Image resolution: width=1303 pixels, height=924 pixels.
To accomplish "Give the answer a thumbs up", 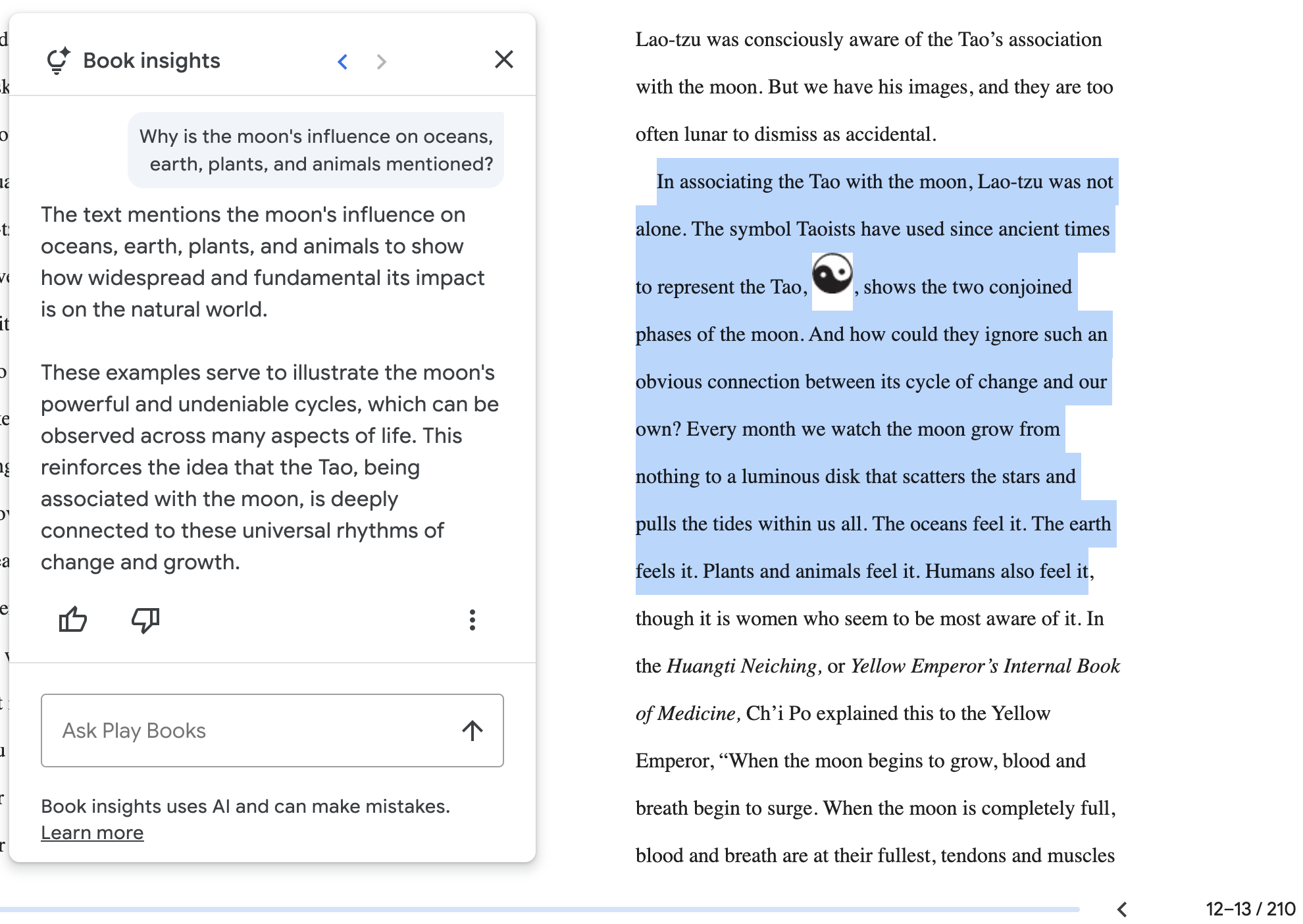I will pos(73,619).
